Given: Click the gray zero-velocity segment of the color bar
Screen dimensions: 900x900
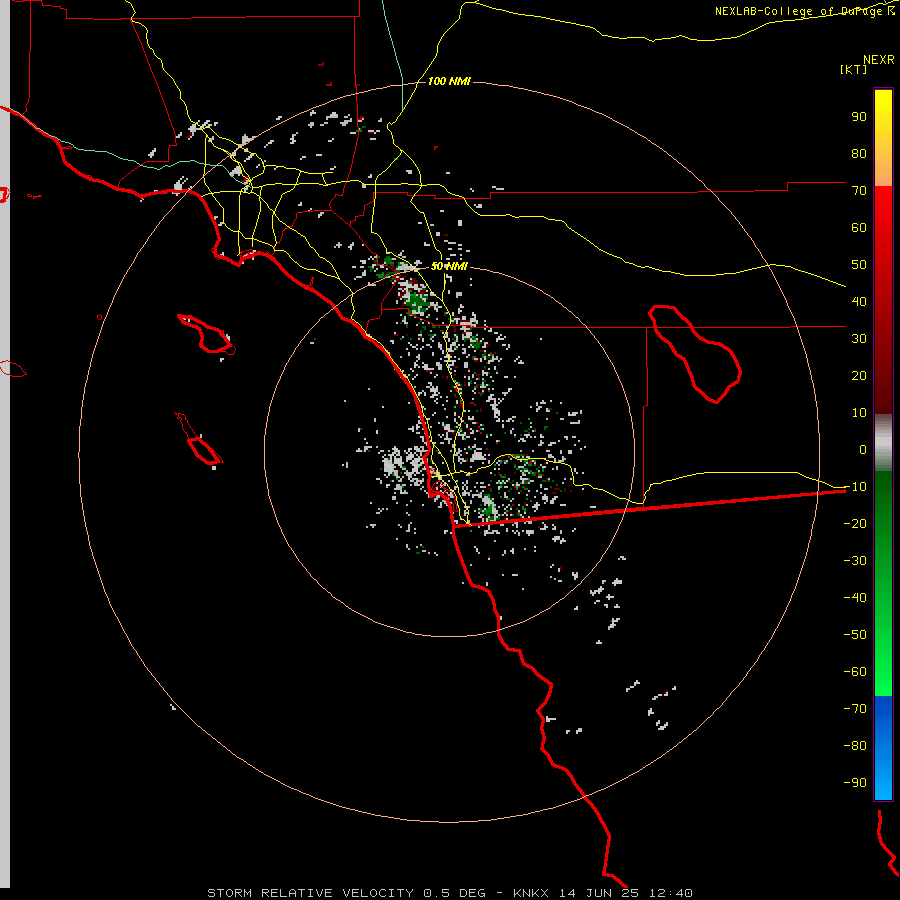Looking at the screenshot, I should pos(883,443).
